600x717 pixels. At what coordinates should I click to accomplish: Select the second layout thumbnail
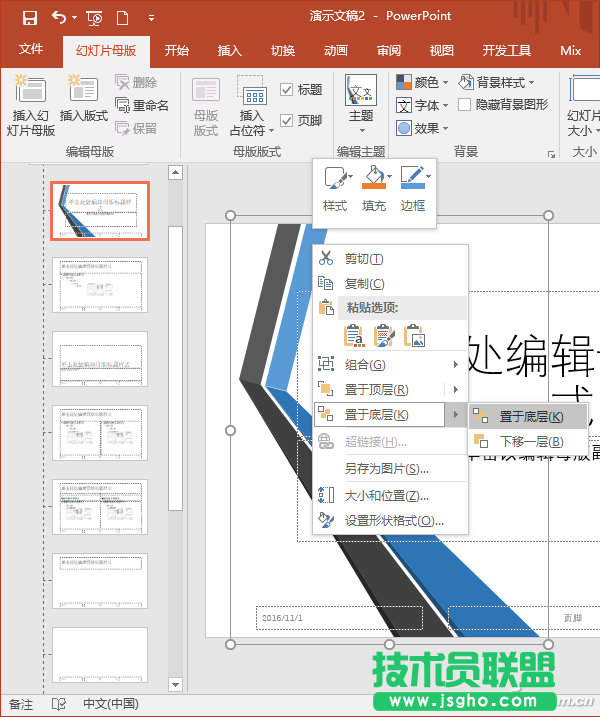pos(100,285)
